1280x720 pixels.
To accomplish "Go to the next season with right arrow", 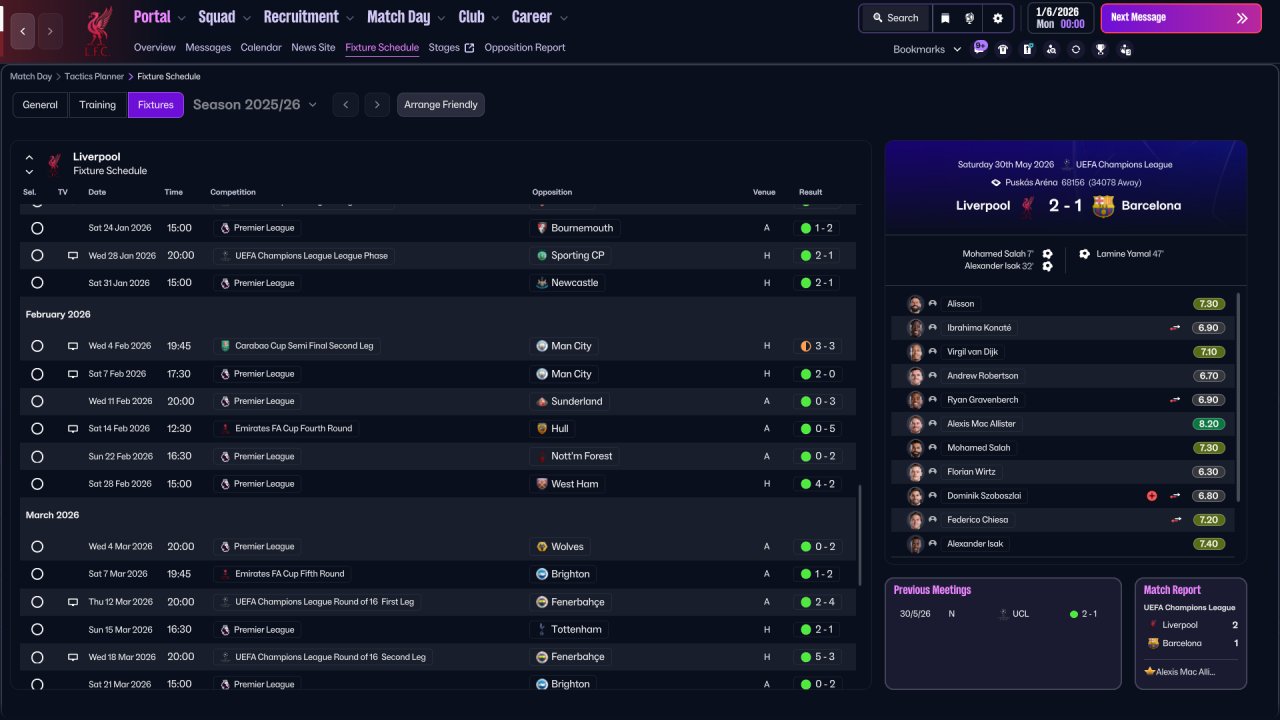I will [377, 105].
